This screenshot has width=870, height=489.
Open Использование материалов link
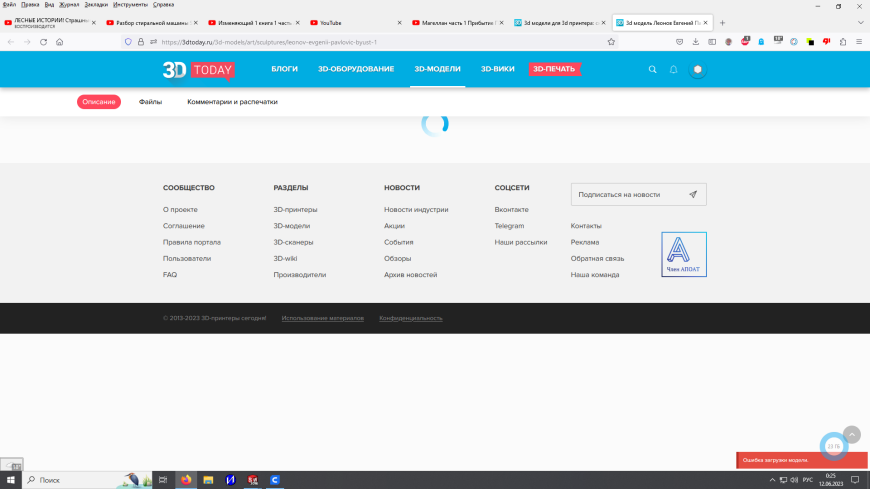323,318
